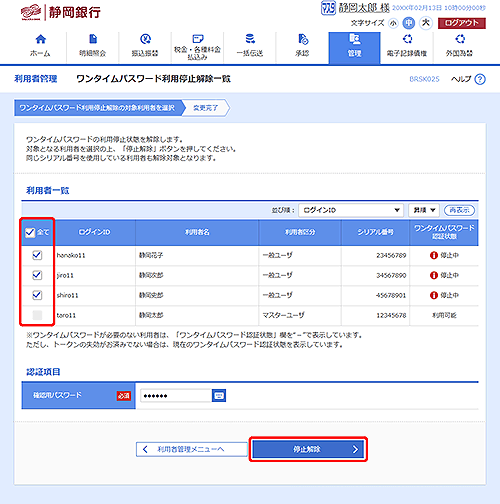The height and width of the screenshot is (504, 500).
Task: Uncheck the hanako11 row checkbox
Action: (37, 255)
